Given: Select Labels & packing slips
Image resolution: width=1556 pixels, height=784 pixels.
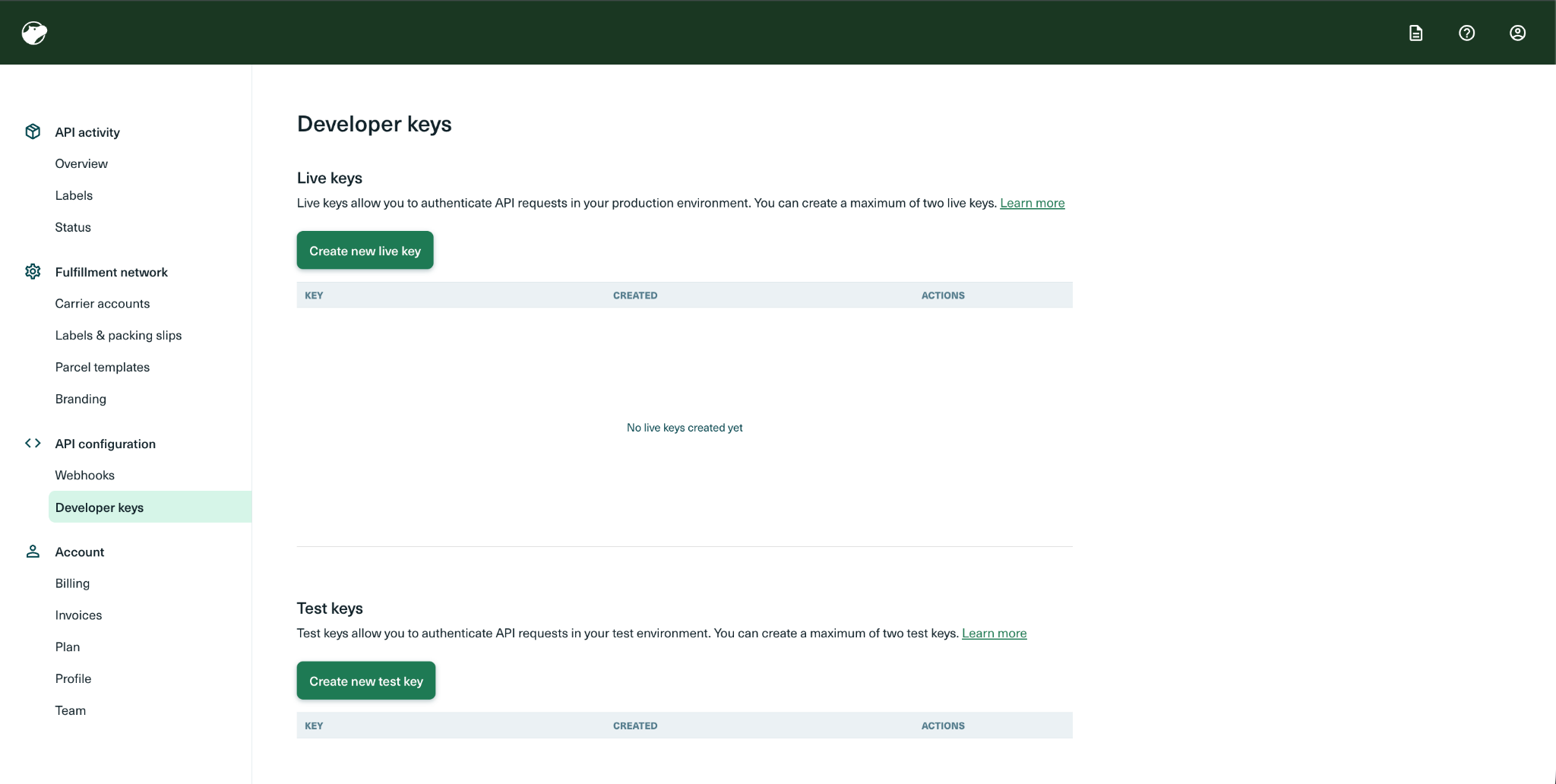Looking at the screenshot, I should click(119, 335).
